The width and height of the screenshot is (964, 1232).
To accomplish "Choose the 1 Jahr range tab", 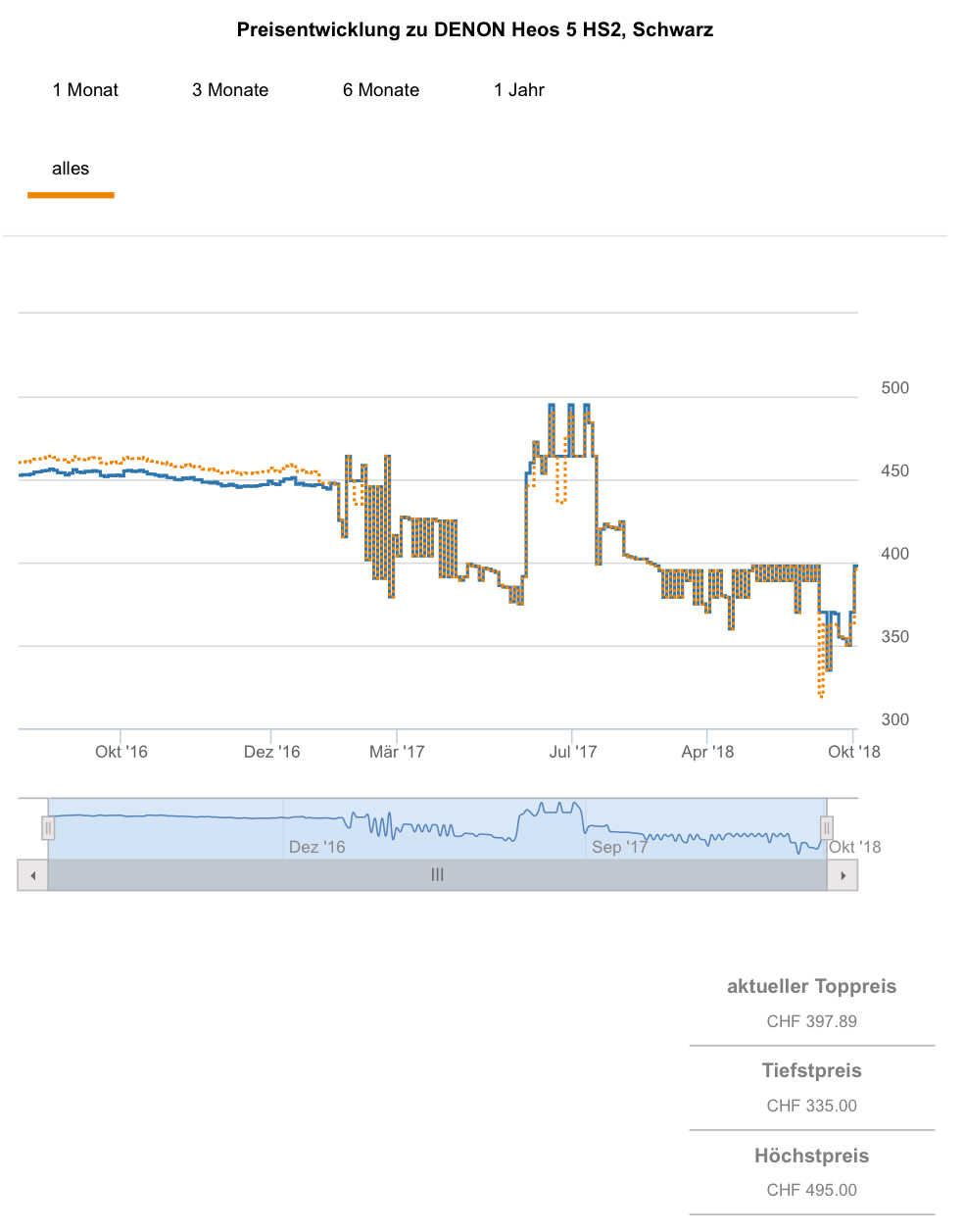I will point(519,90).
